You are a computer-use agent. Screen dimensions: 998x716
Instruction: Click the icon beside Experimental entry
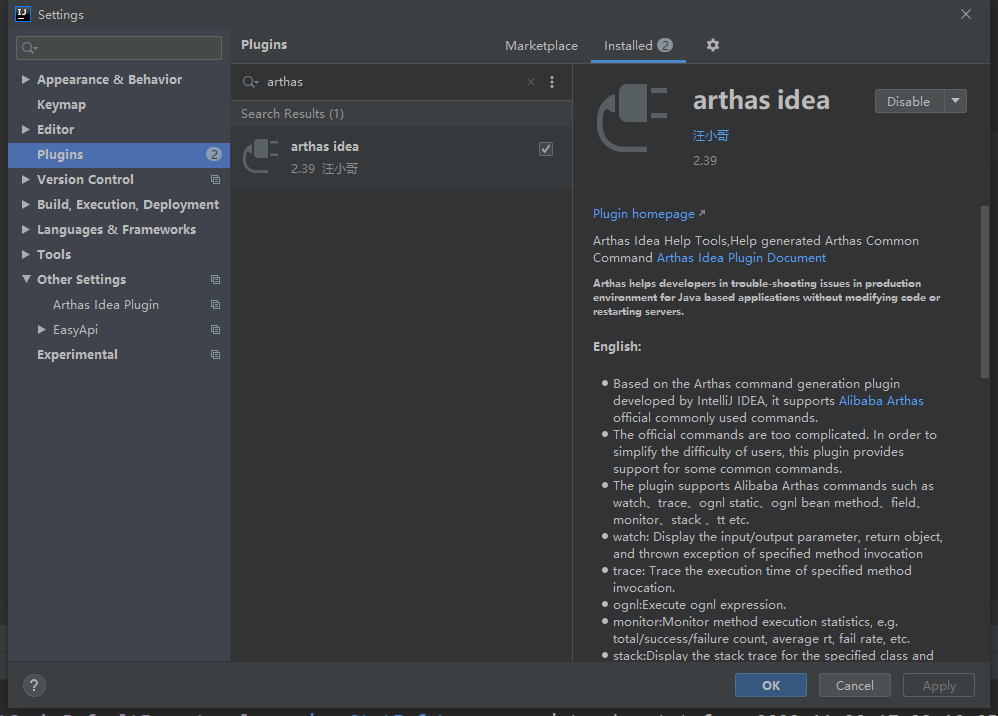point(215,354)
